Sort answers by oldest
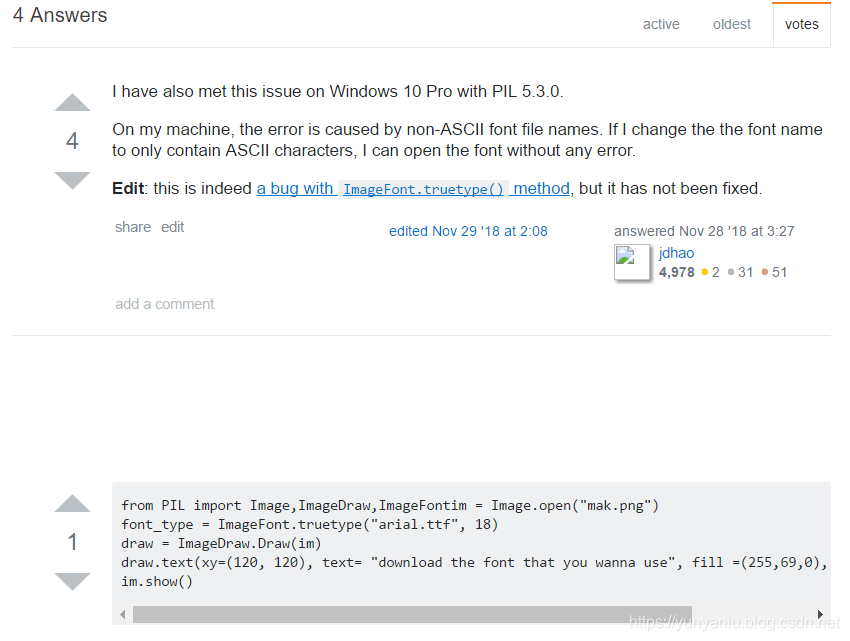 [732, 24]
